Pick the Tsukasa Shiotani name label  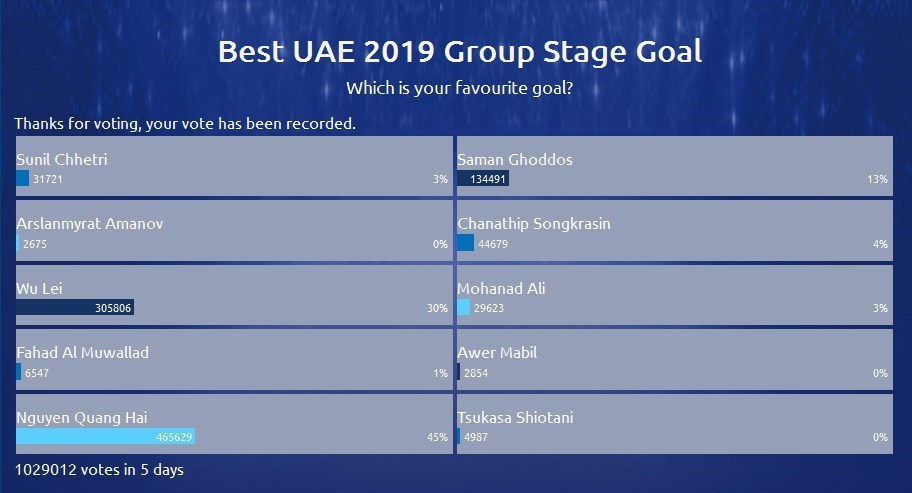coord(515,418)
